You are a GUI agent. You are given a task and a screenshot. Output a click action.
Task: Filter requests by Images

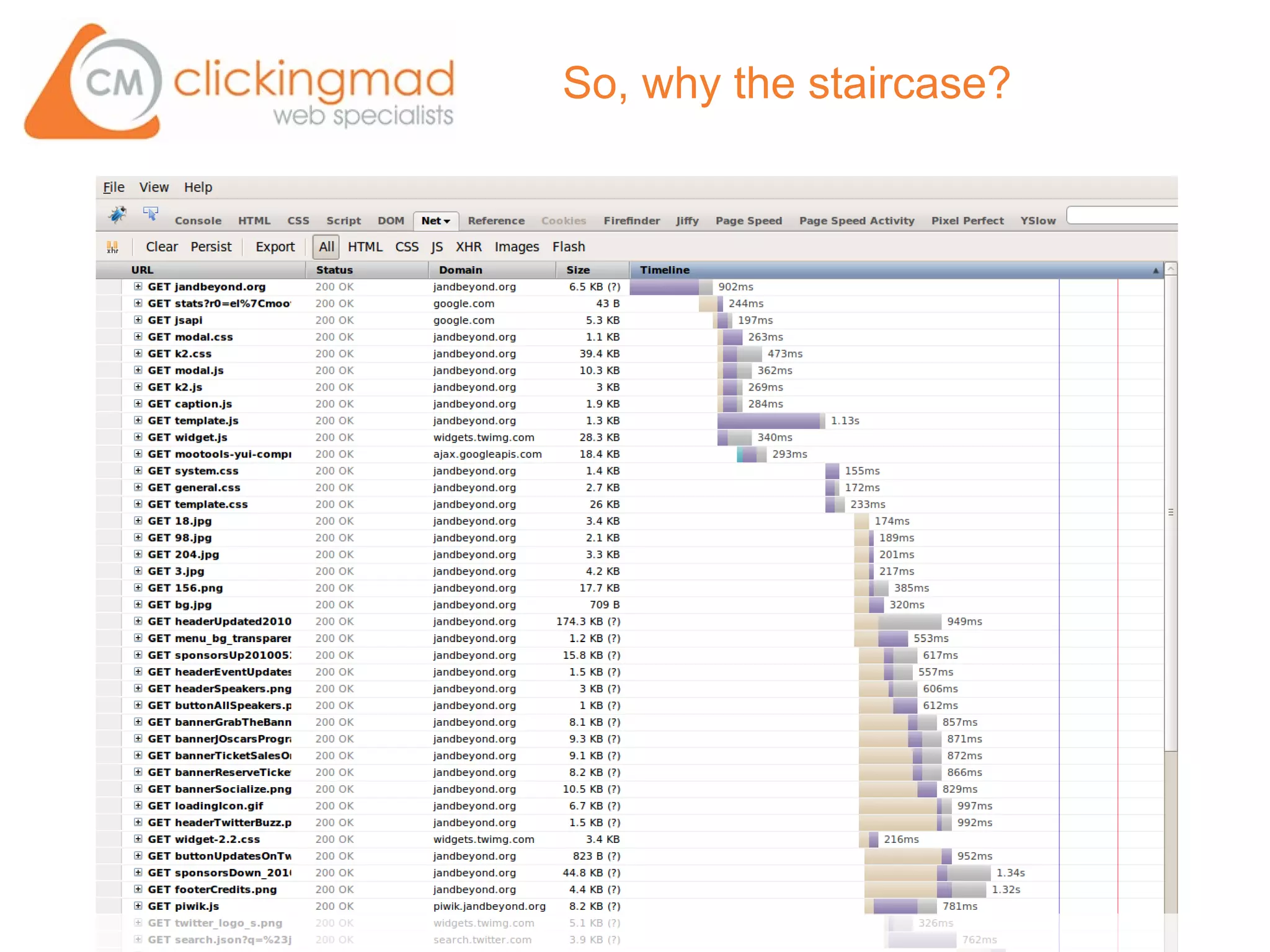516,247
